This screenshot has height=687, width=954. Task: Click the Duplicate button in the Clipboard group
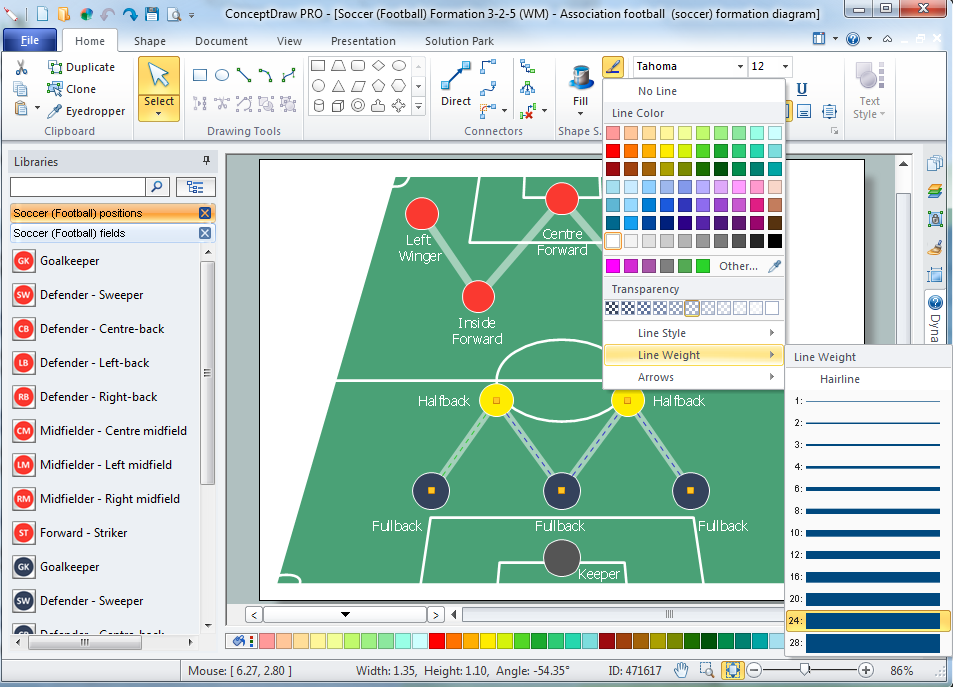tap(83, 66)
